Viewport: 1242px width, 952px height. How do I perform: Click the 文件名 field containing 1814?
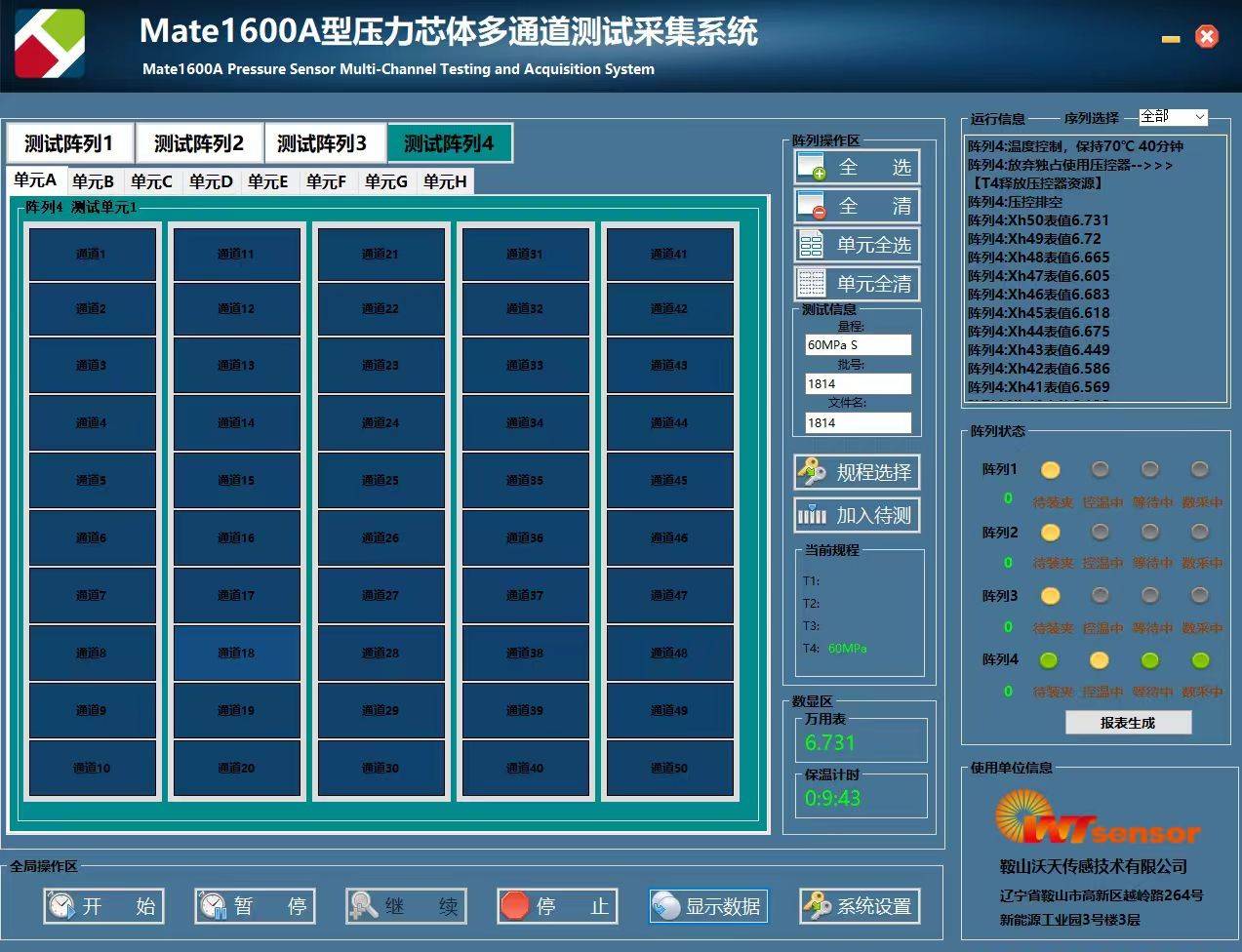858,422
